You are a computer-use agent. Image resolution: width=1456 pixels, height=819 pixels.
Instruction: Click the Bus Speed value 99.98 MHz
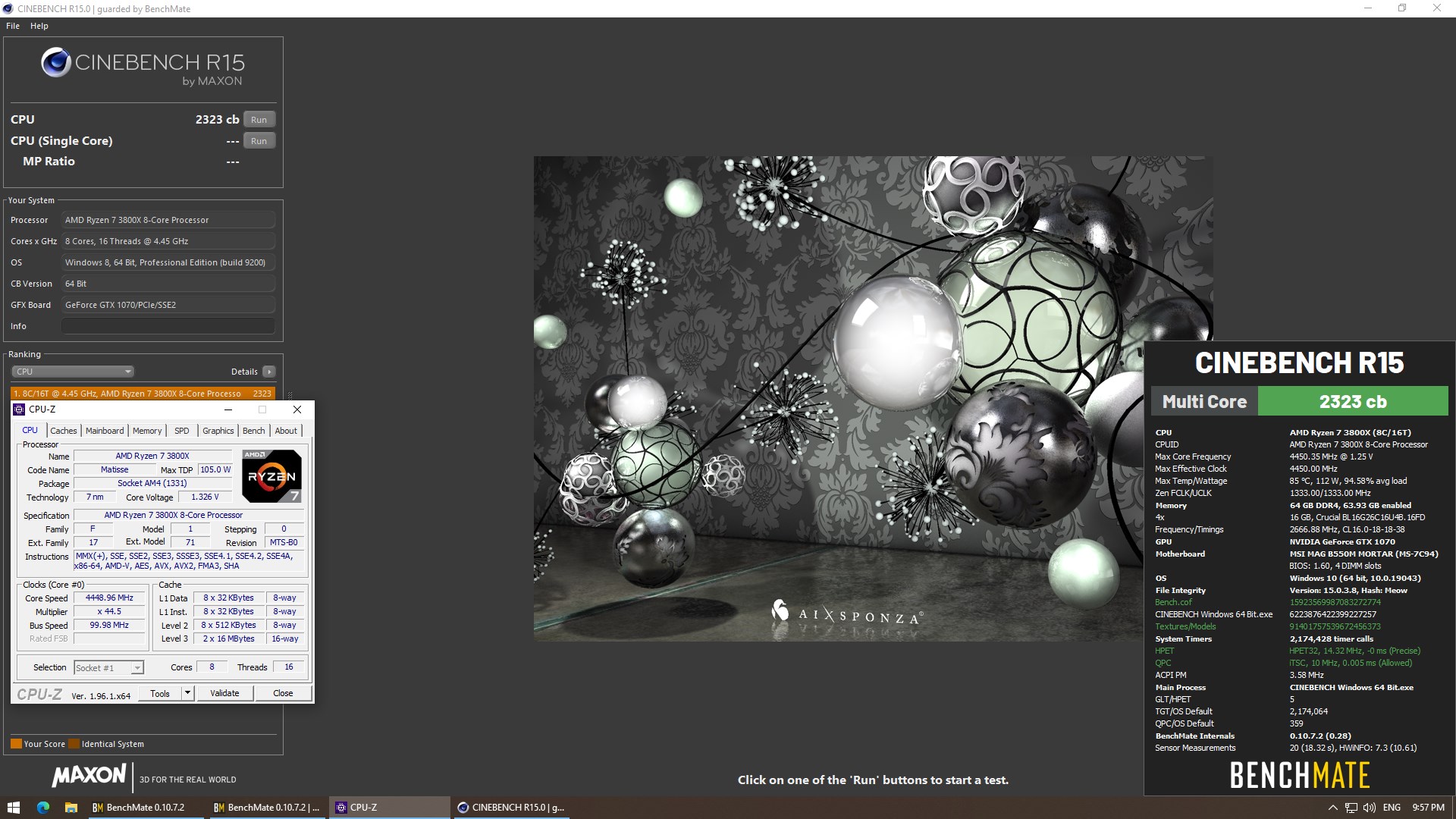(x=109, y=626)
